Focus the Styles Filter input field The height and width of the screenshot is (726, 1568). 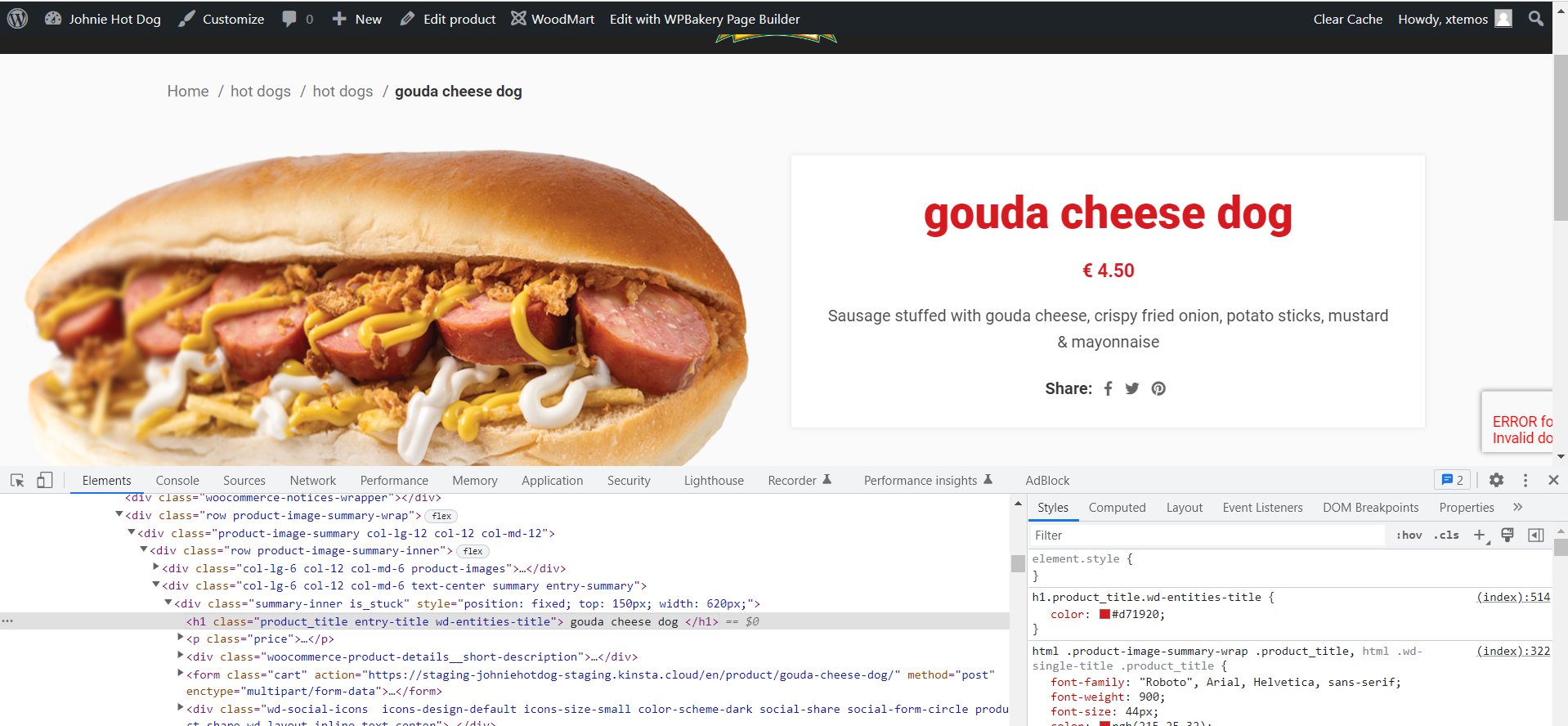(1207, 536)
